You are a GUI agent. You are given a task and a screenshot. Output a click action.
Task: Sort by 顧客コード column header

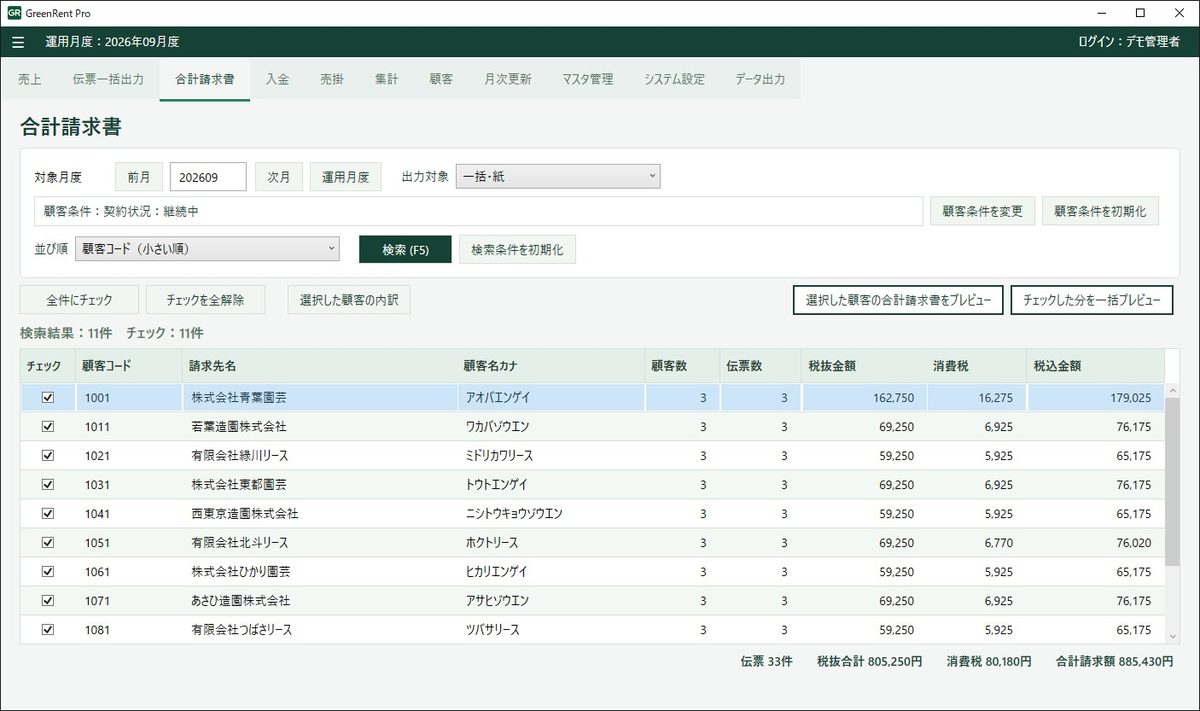pyautogui.click(x=128, y=366)
